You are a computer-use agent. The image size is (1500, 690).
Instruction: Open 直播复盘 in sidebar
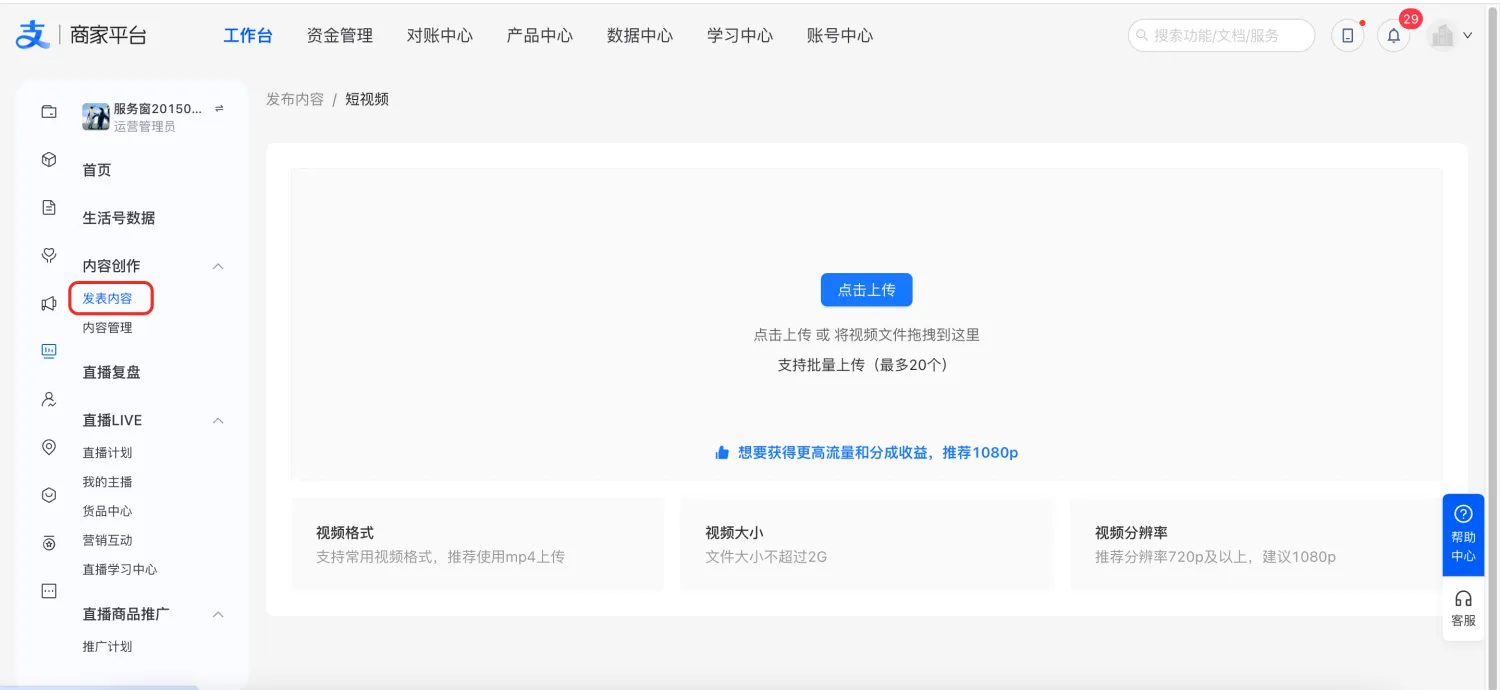pyautogui.click(x=111, y=372)
